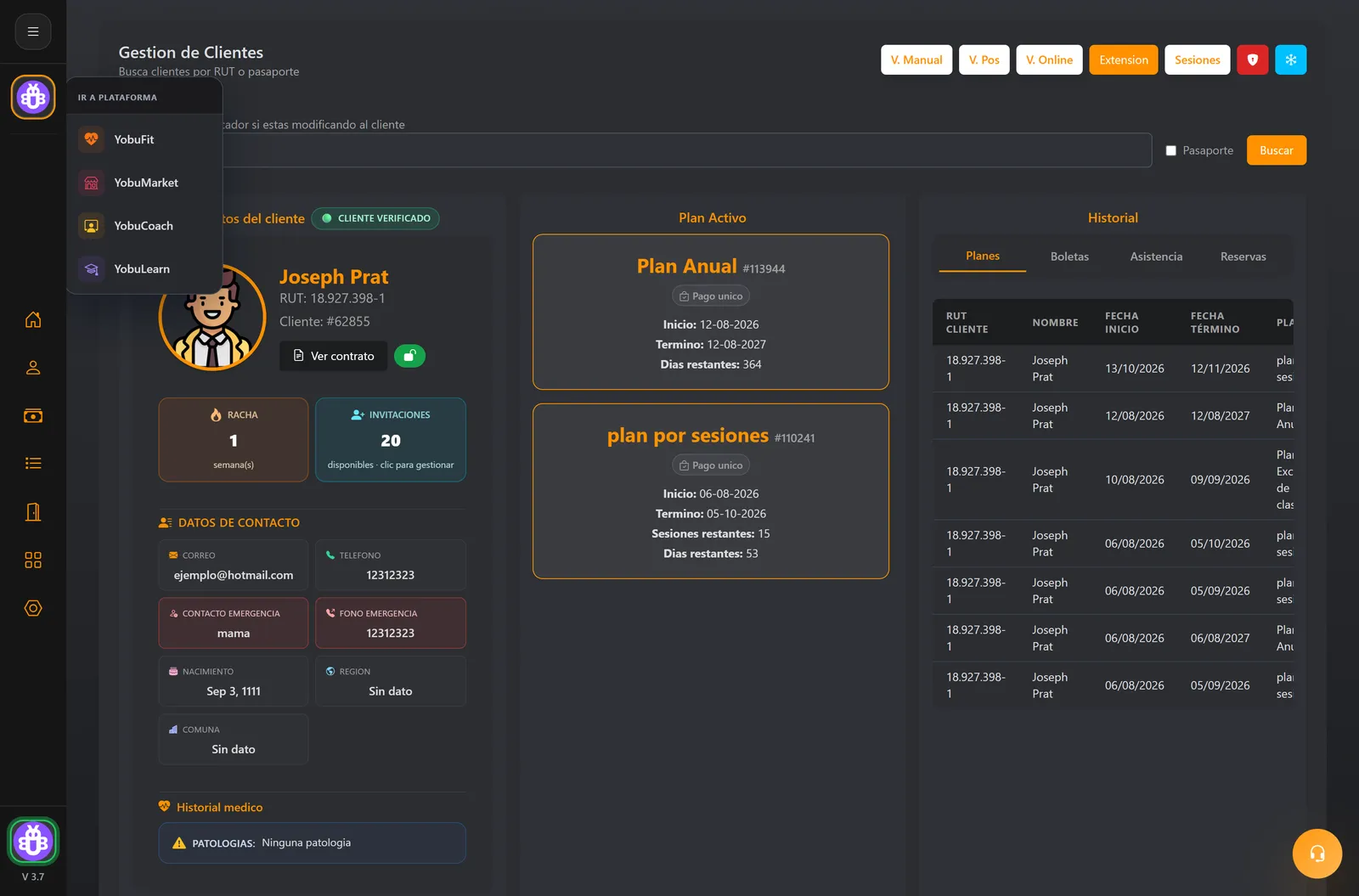
Task: Click the V. Manual button
Action: pyautogui.click(x=916, y=59)
